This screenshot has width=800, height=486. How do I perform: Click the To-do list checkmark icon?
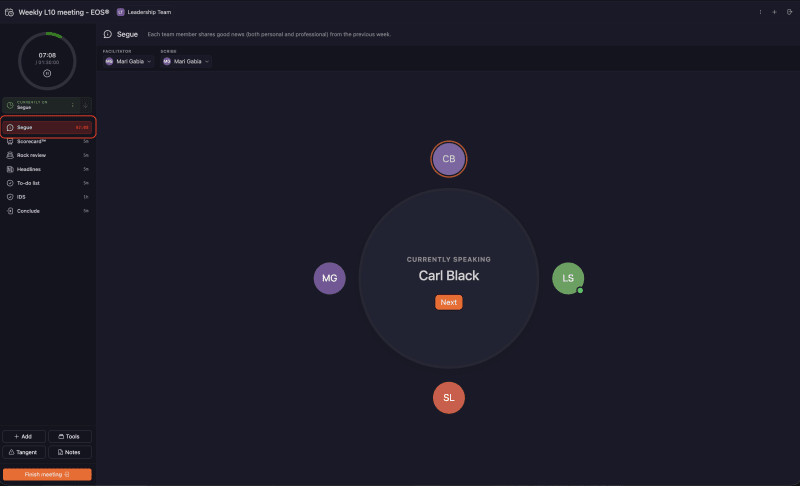[10, 183]
